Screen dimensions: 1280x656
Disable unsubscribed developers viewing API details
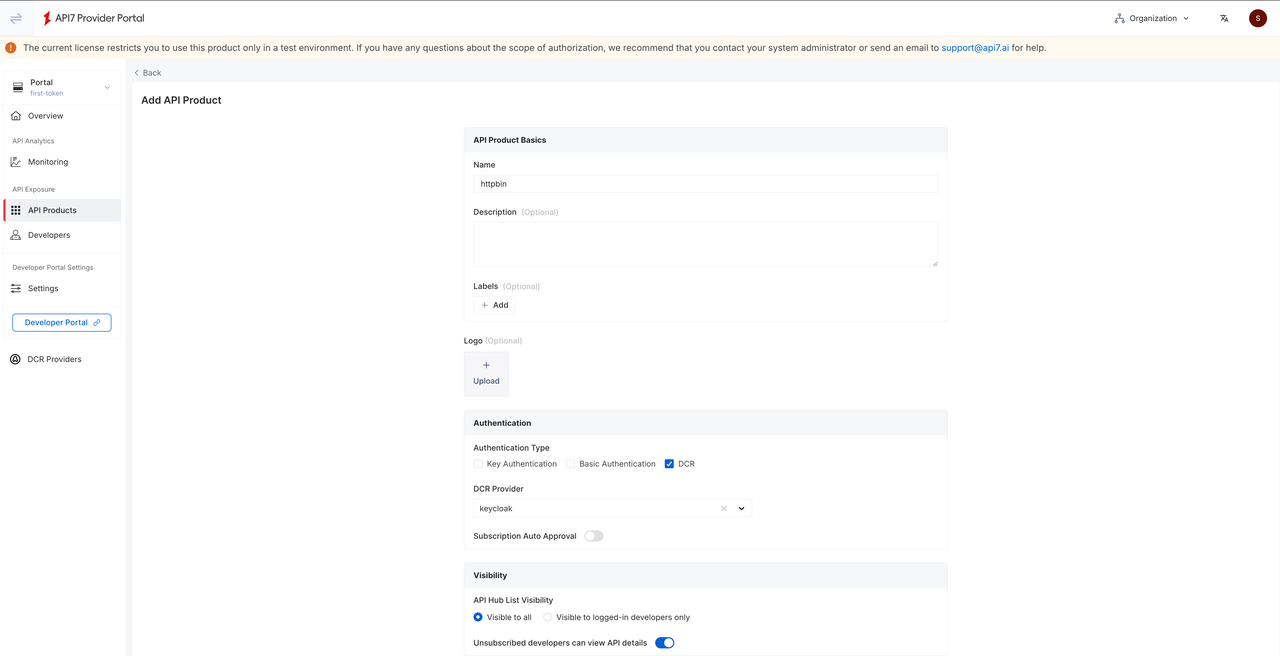click(x=664, y=642)
